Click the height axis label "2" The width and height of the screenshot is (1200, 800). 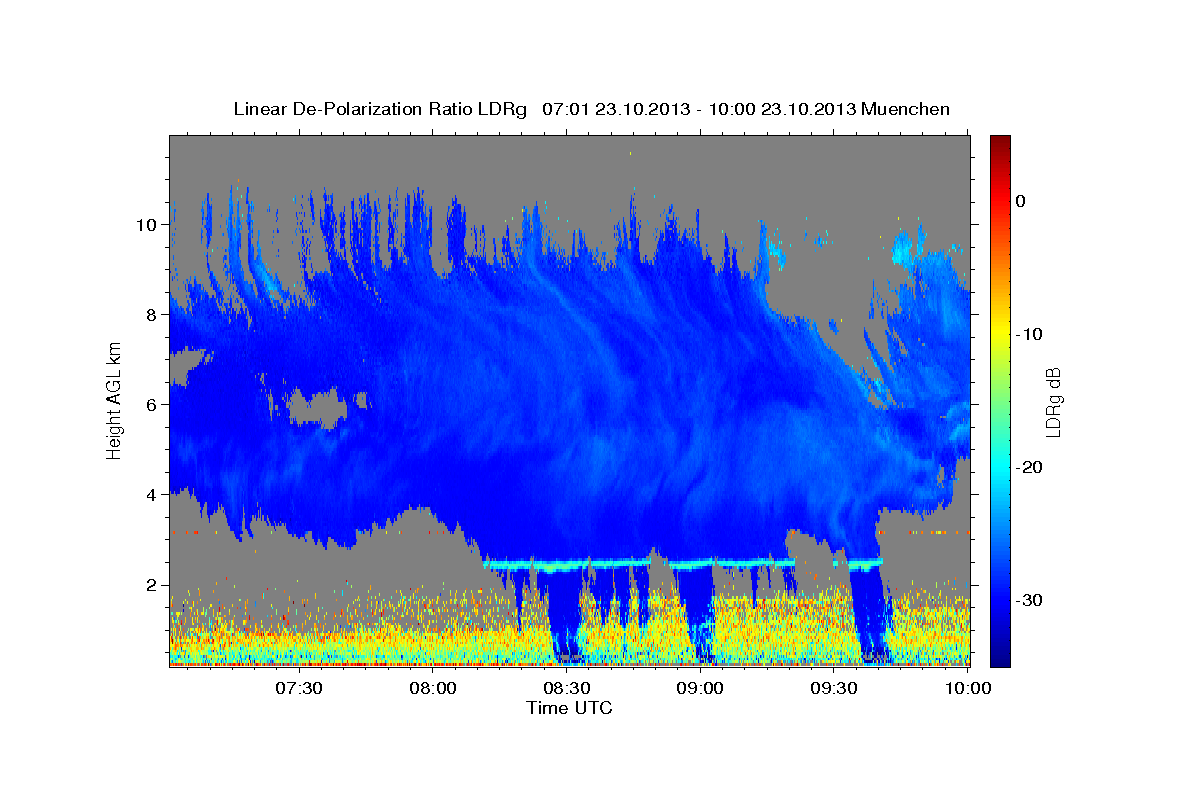[x=153, y=585]
